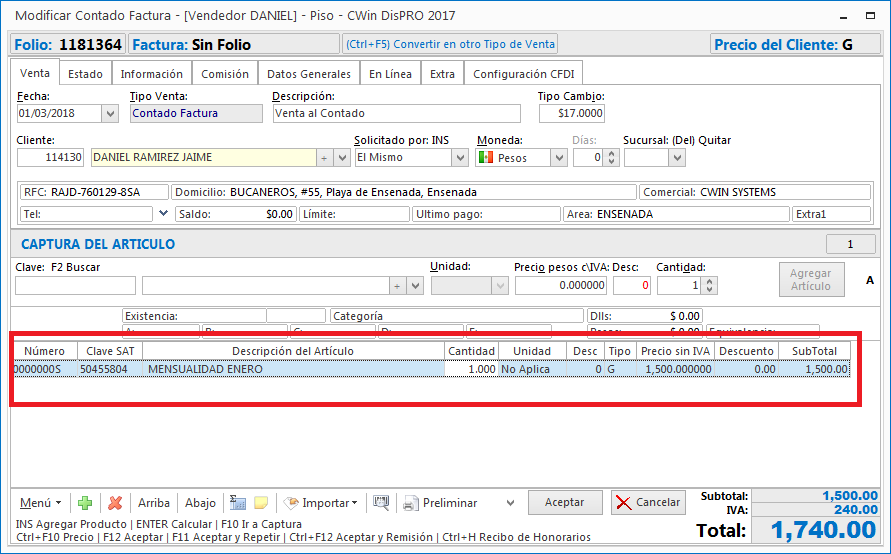This screenshot has width=891, height=554.
Task: Expand the Solicitado por dropdown
Action: pyautogui.click(x=459, y=158)
